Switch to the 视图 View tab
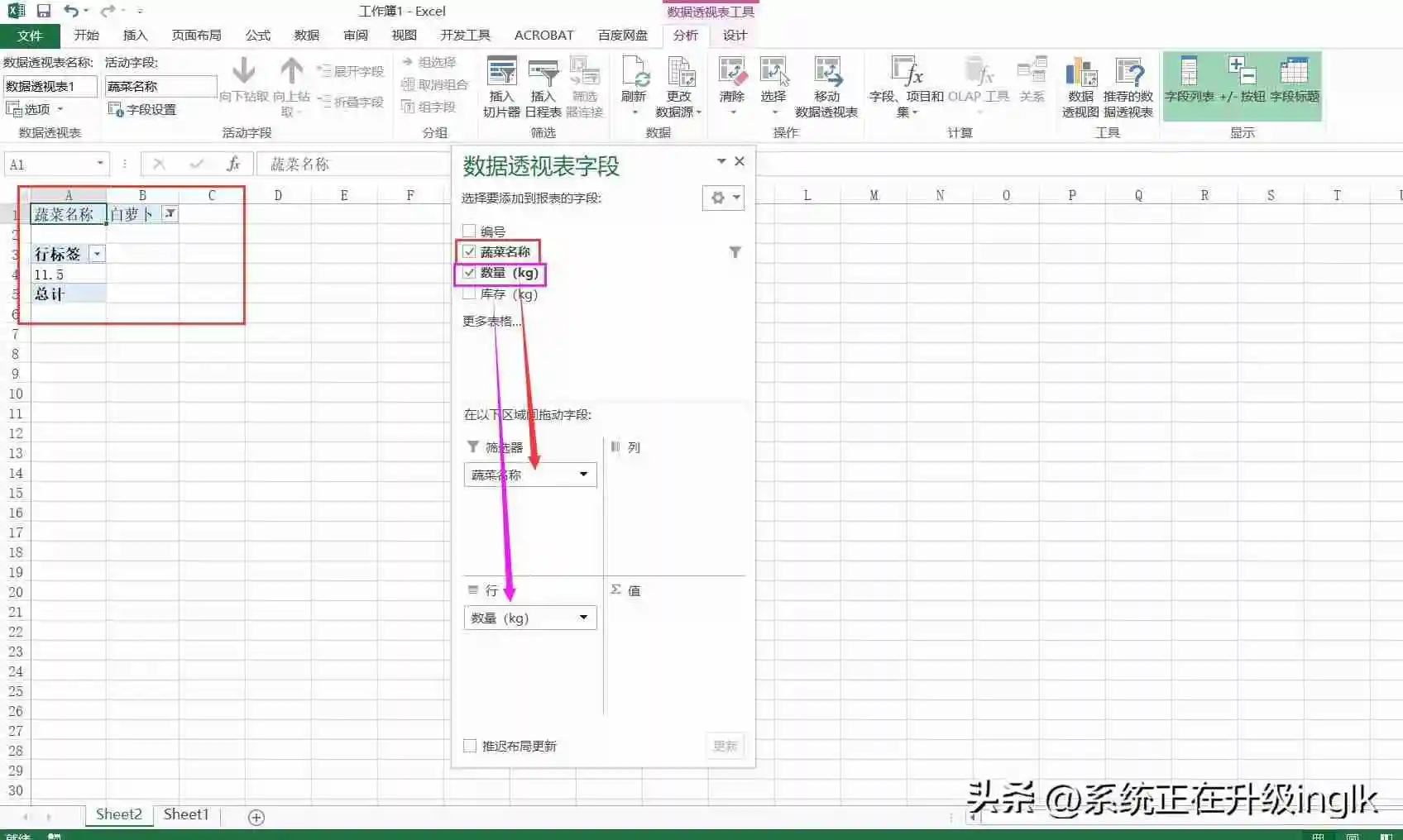The width and height of the screenshot is (1403, 840). [405, 36]
